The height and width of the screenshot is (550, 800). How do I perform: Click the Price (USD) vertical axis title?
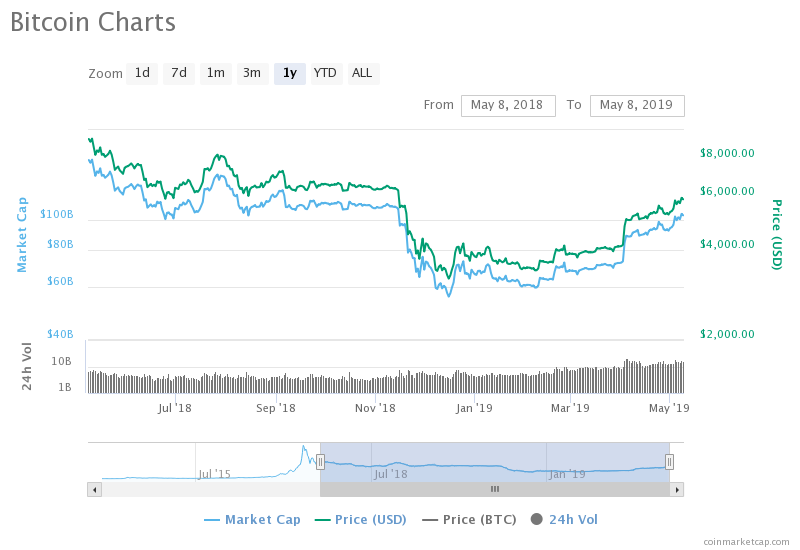click(777, 235)
